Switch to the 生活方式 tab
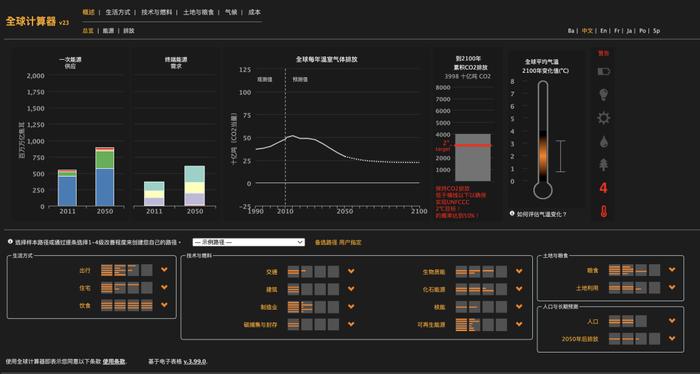This screenshot has height=374, width=700. point(118,12)
